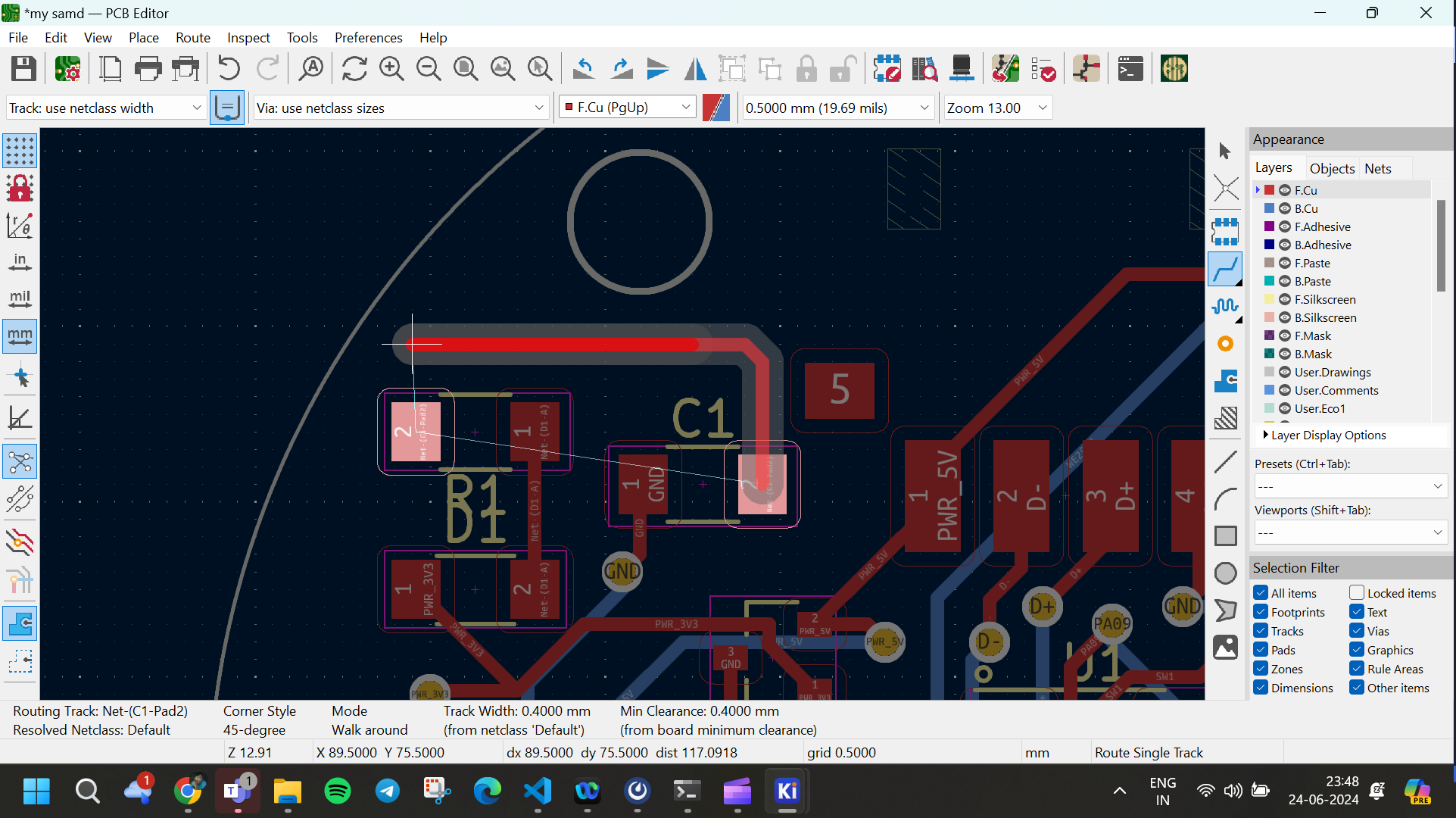Refresh the board view

(354, 69)
